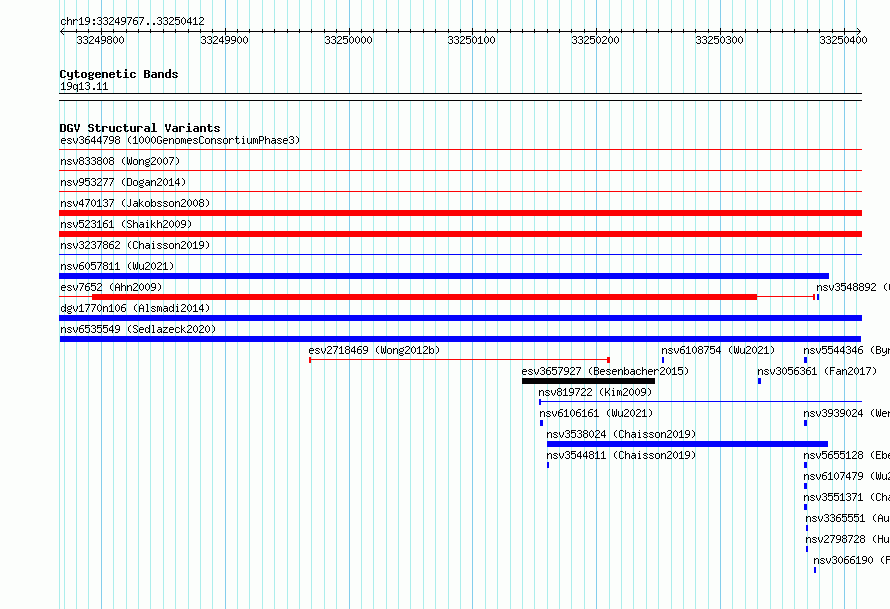Select the thin blue nsv819722 line
Image resolution: width=890 pixels, height=609 pixels.
700,402
